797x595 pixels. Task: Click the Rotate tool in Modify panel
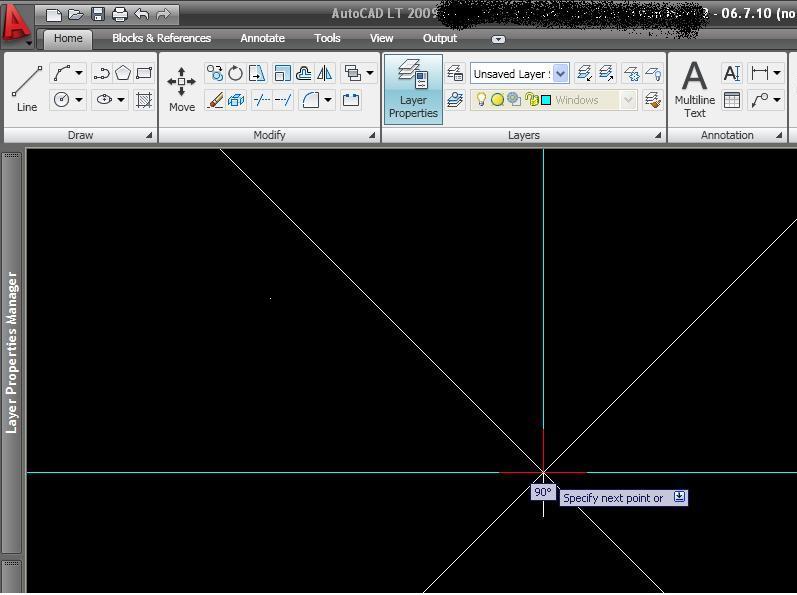click(x=236, y=73)
